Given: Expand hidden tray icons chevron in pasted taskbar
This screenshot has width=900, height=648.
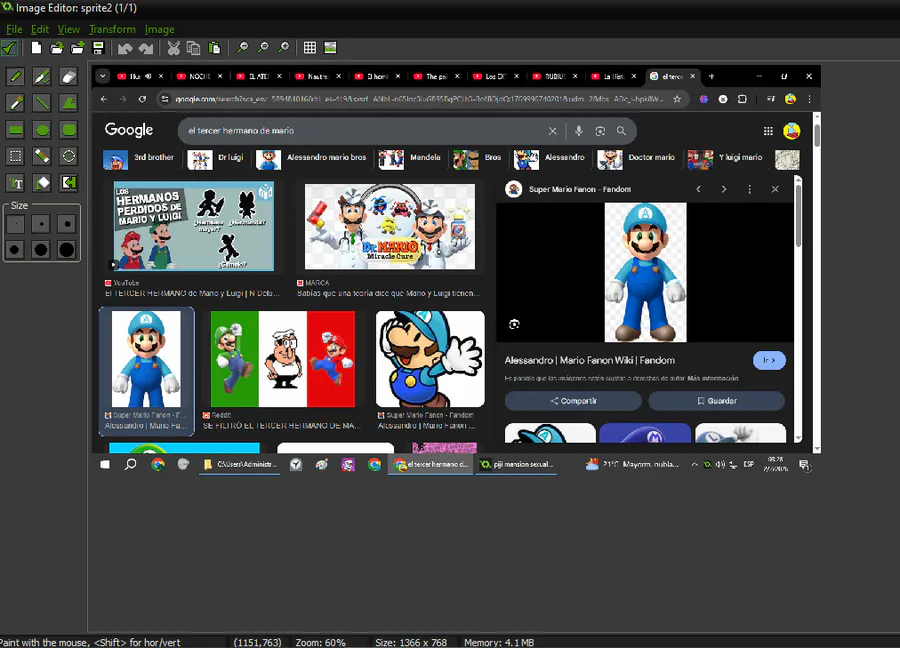Looking at the screenshot, I should pyautogui.click(x=695, y=464).
